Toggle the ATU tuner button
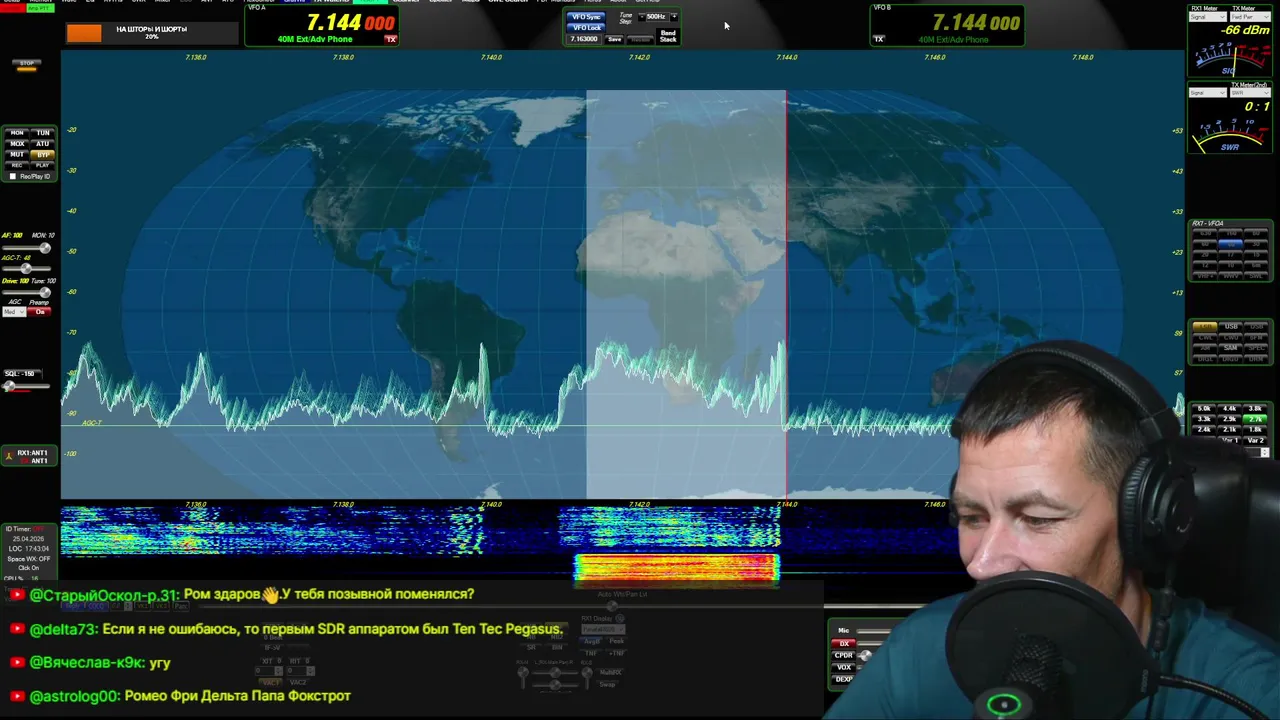The width and height of the screenshot is (1280, 720). (43, 144)
